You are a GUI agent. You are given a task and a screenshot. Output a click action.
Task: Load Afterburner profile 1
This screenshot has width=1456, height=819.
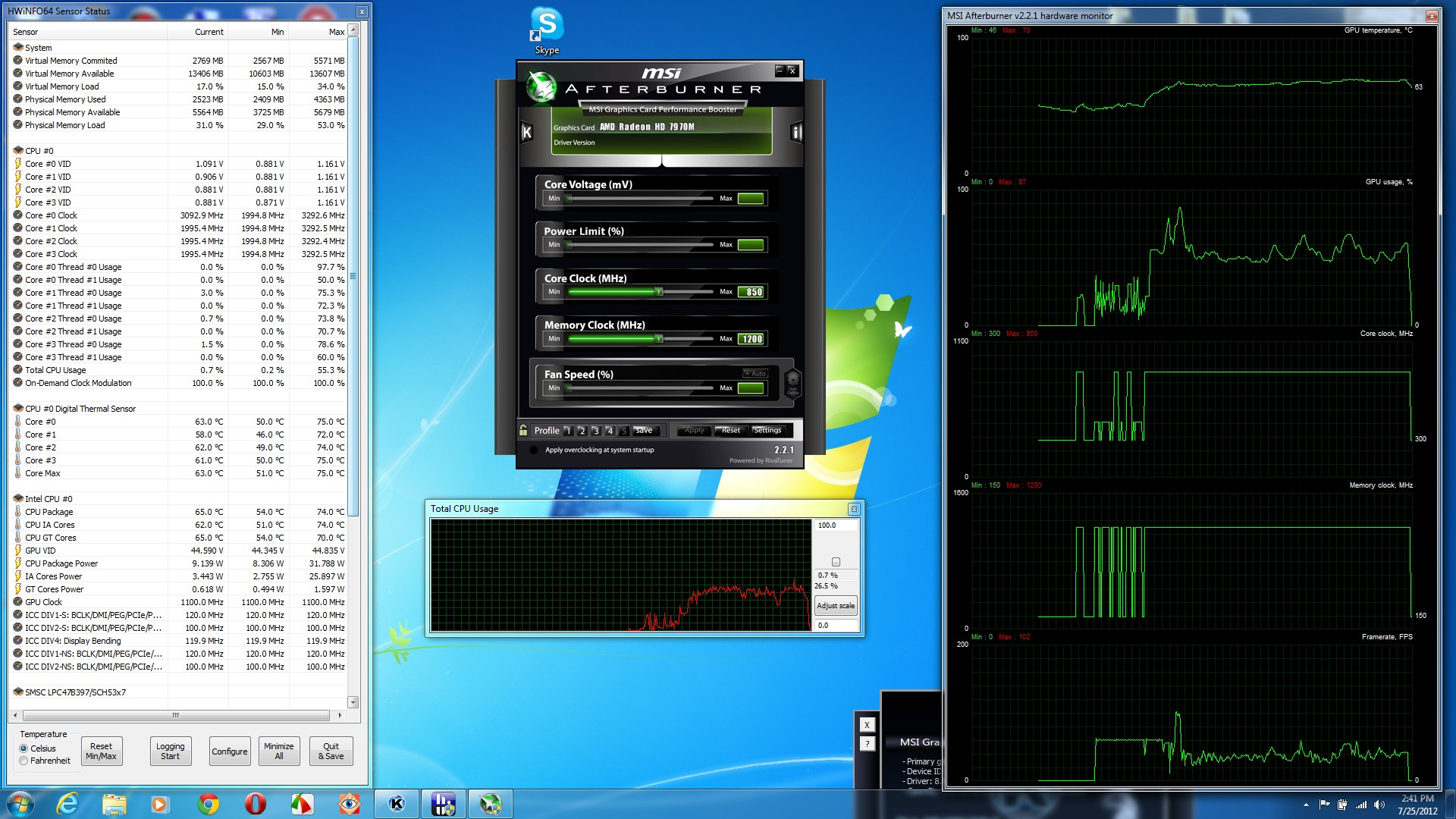(567, 431)
